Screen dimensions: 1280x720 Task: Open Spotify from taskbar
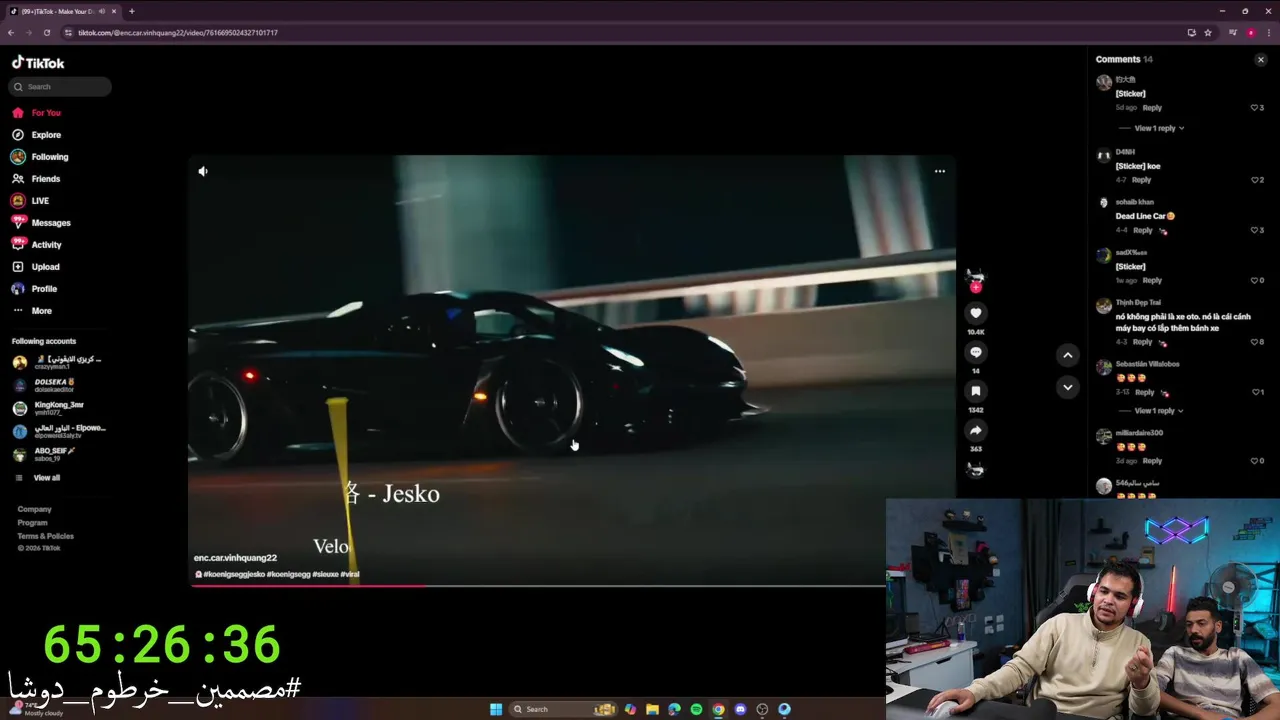(x=696, y=709)
